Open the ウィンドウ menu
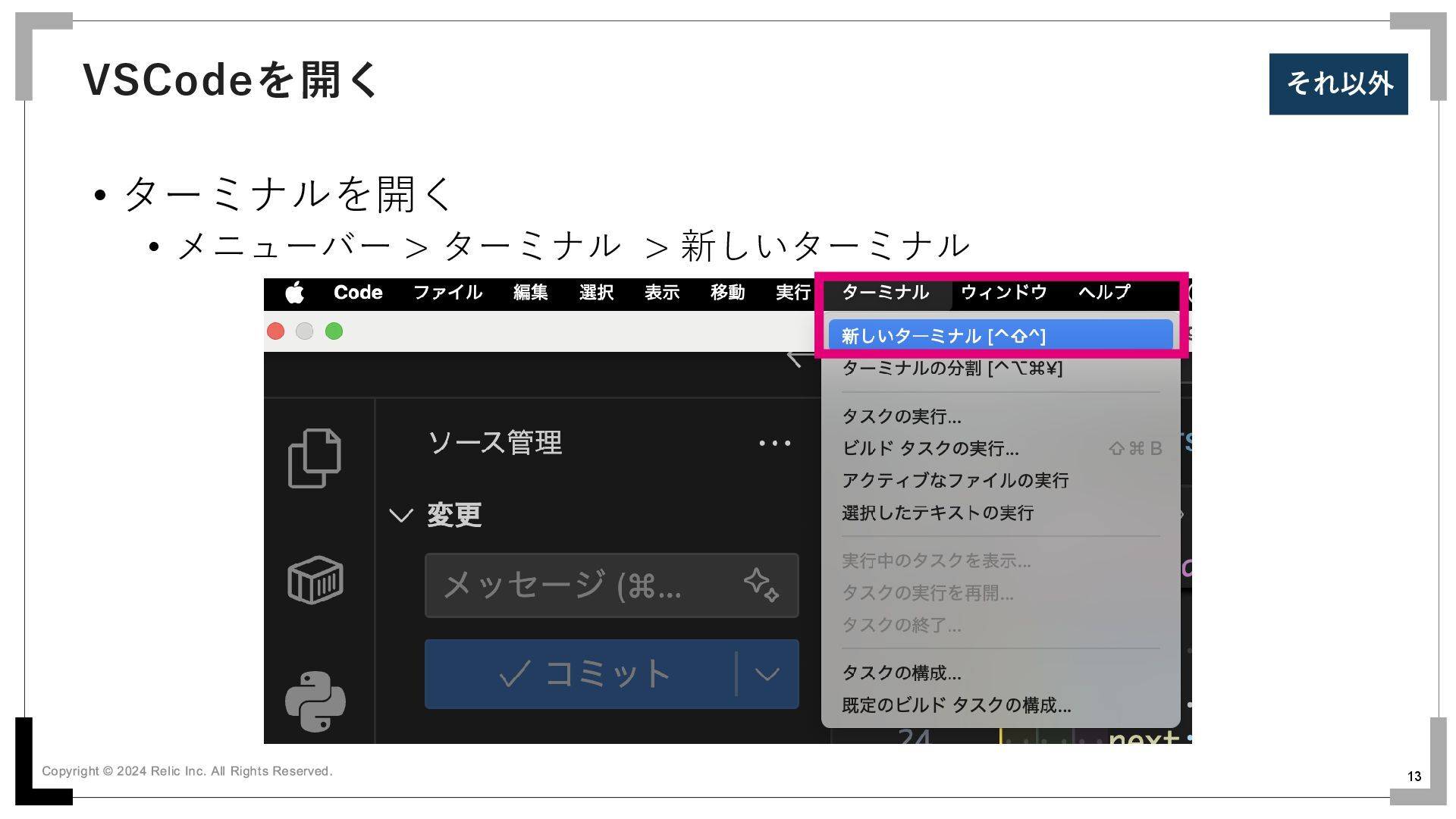This screenshot has height=819, width=1456. 1003,293
